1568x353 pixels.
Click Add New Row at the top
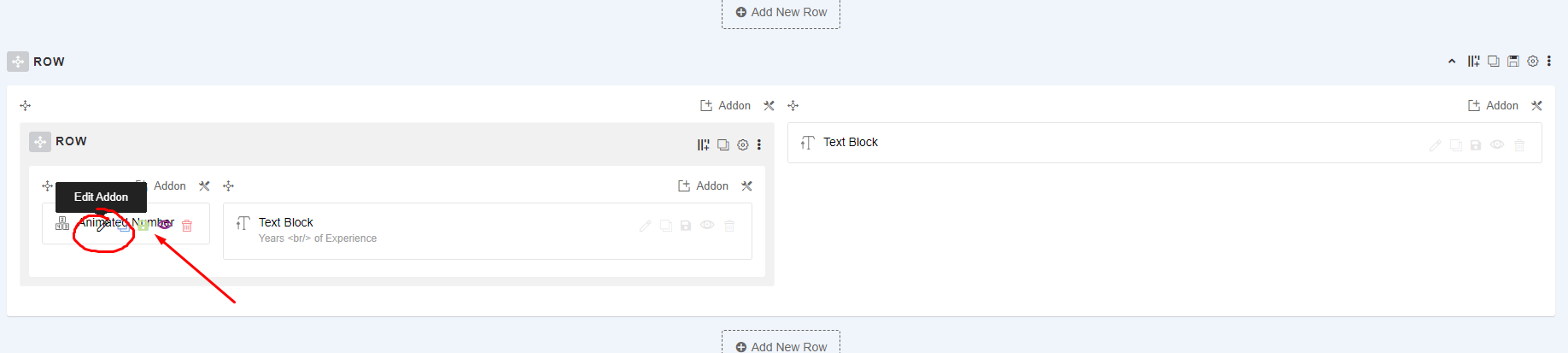coord(781,13)
